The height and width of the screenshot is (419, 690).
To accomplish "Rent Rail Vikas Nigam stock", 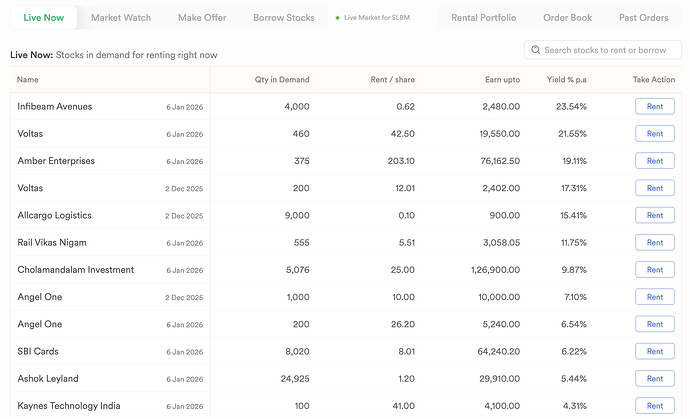I will tap(654, 243).
